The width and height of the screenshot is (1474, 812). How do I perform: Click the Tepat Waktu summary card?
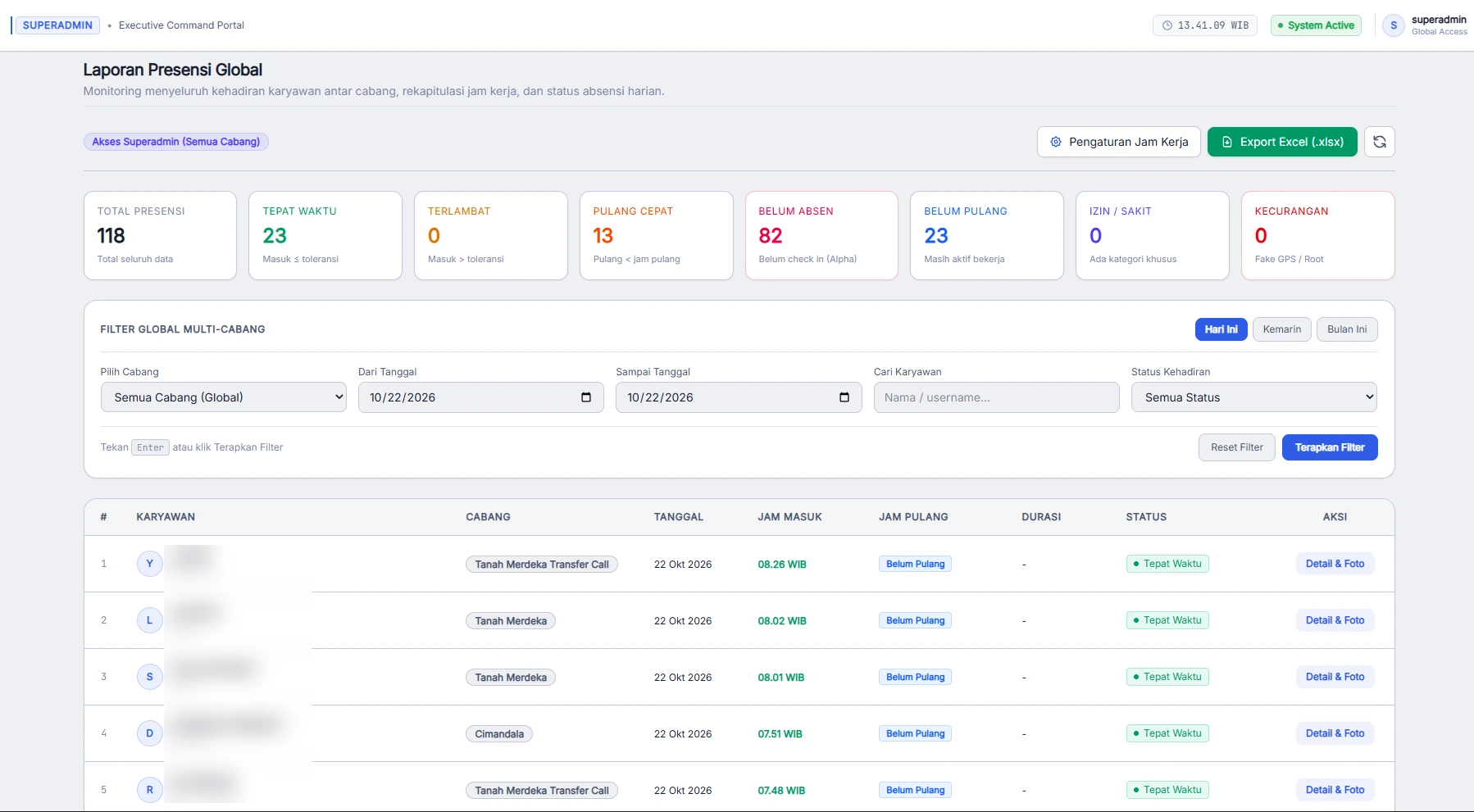click(325, 236)
